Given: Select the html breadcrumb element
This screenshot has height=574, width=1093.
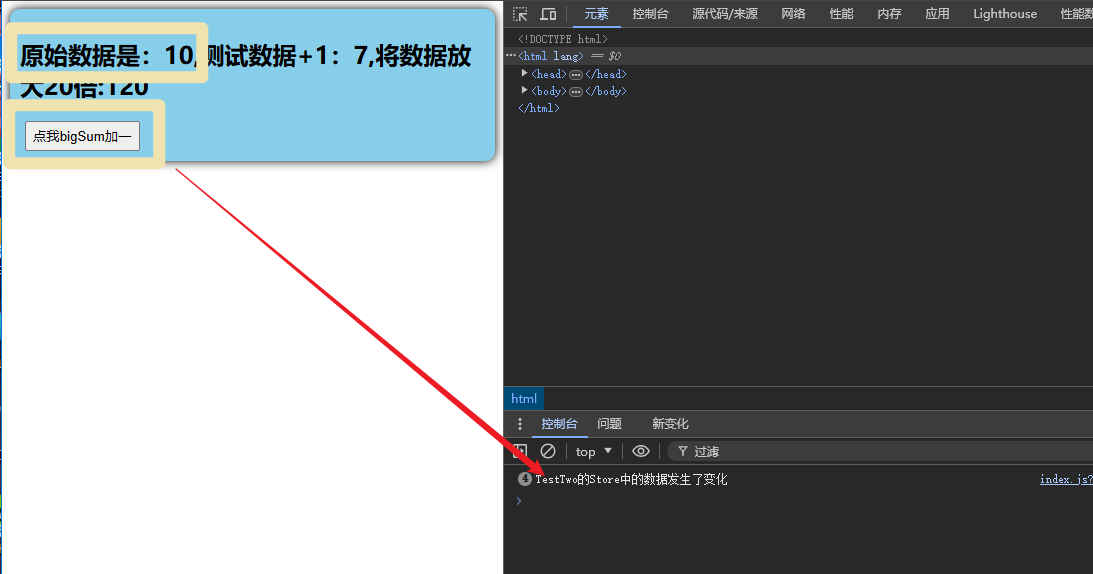Looking at the screenshot, I should pyautogui.click(x=523, y=399).
